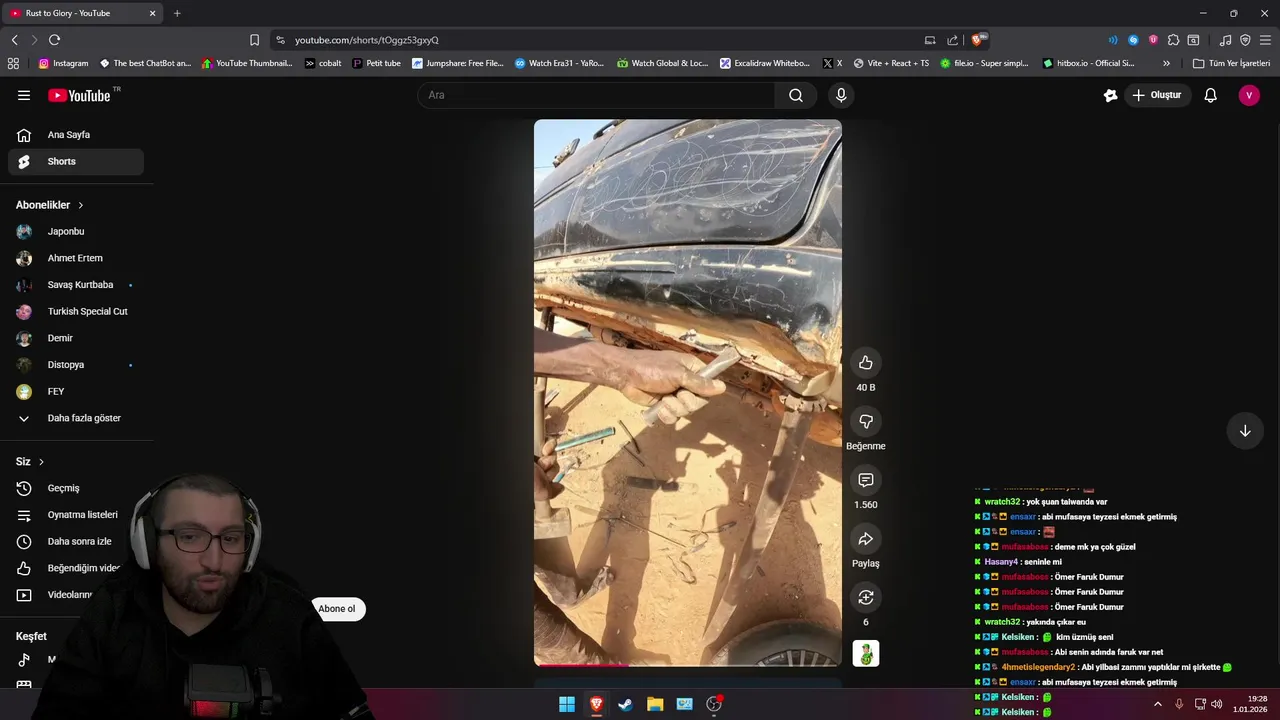Open a new browser tab with the plus
This screenshot has height=720, width=1280.
pos(177,13)
